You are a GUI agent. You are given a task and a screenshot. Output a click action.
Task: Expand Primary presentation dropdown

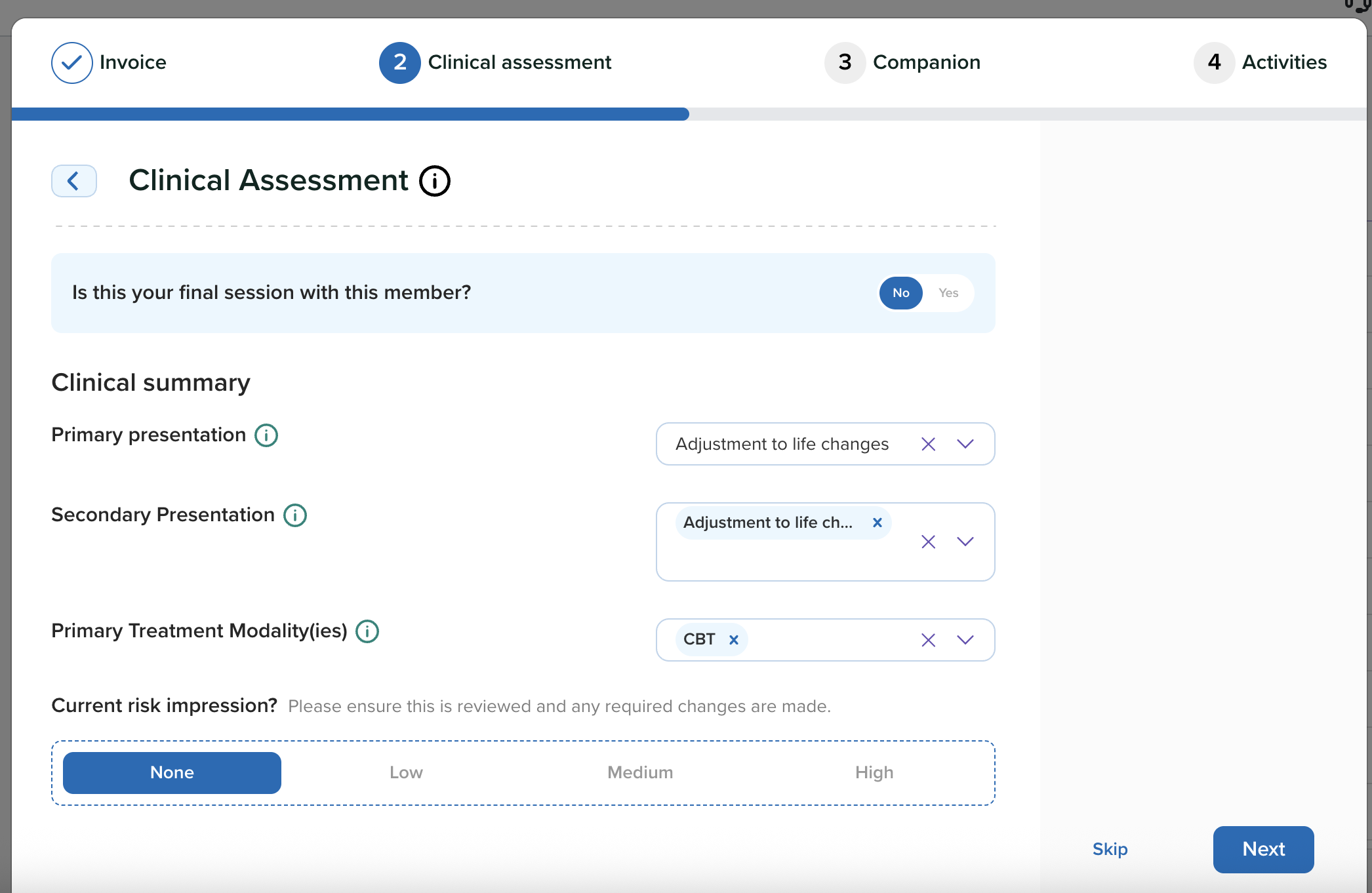[965, 445]
